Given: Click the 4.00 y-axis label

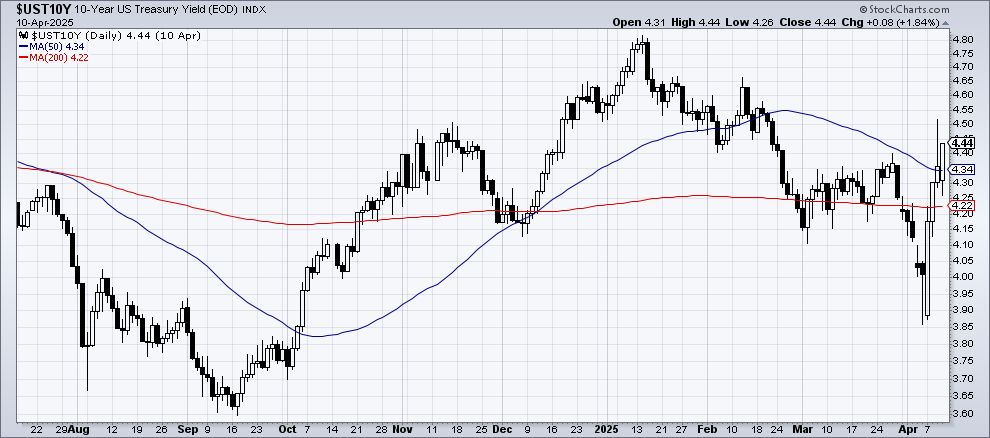Looking at the screenshot, I should (x=963, y=276).
